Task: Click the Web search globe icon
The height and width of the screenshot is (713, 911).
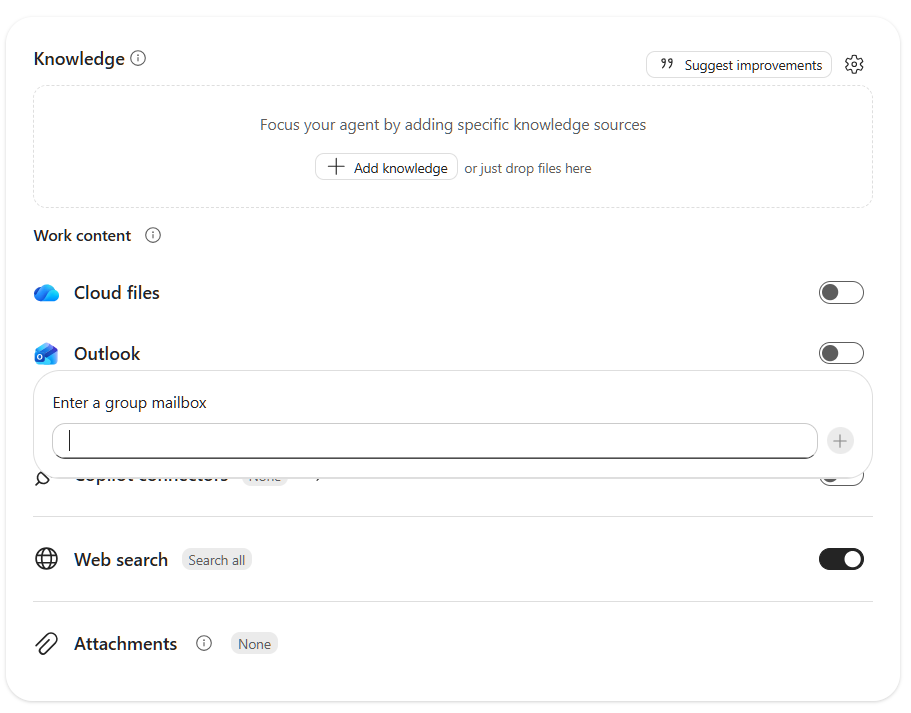Action: point(46,559)
